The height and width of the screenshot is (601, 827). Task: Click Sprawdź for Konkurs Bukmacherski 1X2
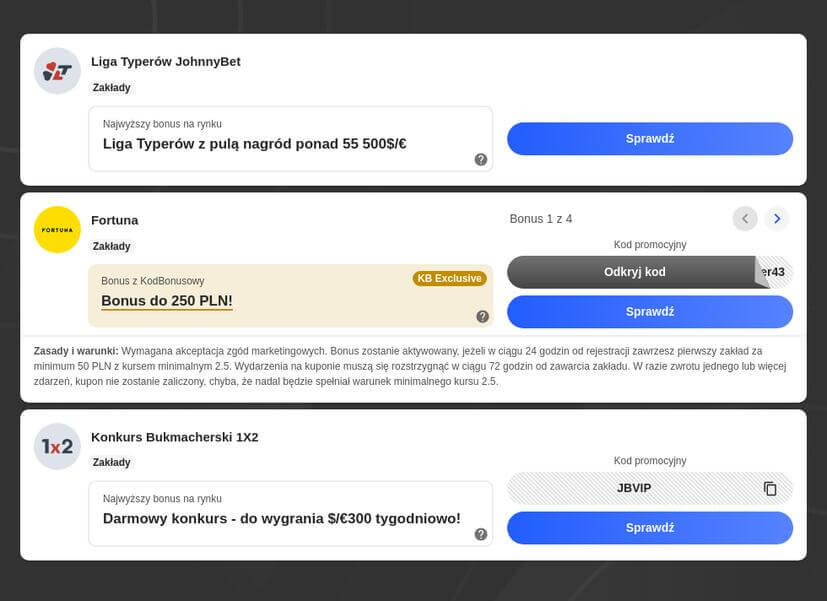click(x=650, y=528)
